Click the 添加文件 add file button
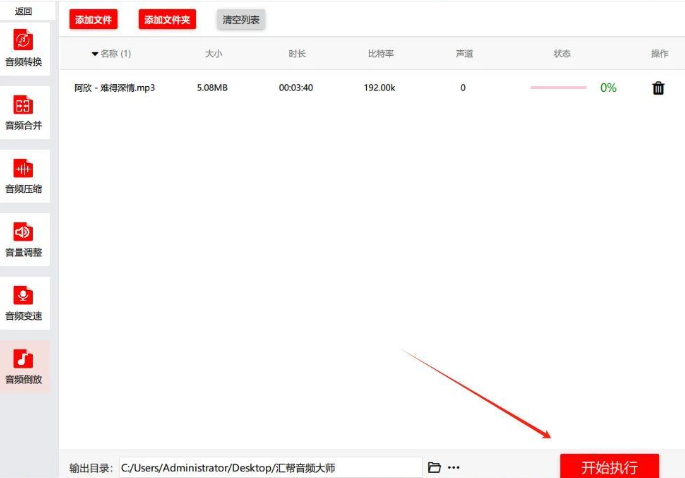 click(x=93, y=20)
